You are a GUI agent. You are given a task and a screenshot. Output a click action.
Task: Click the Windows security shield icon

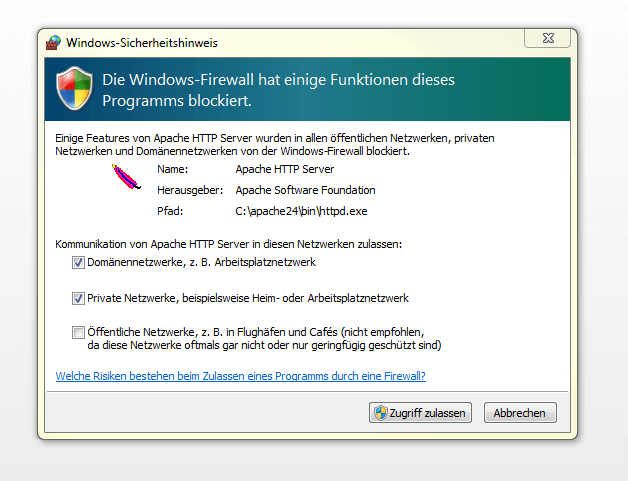[74, 88]
